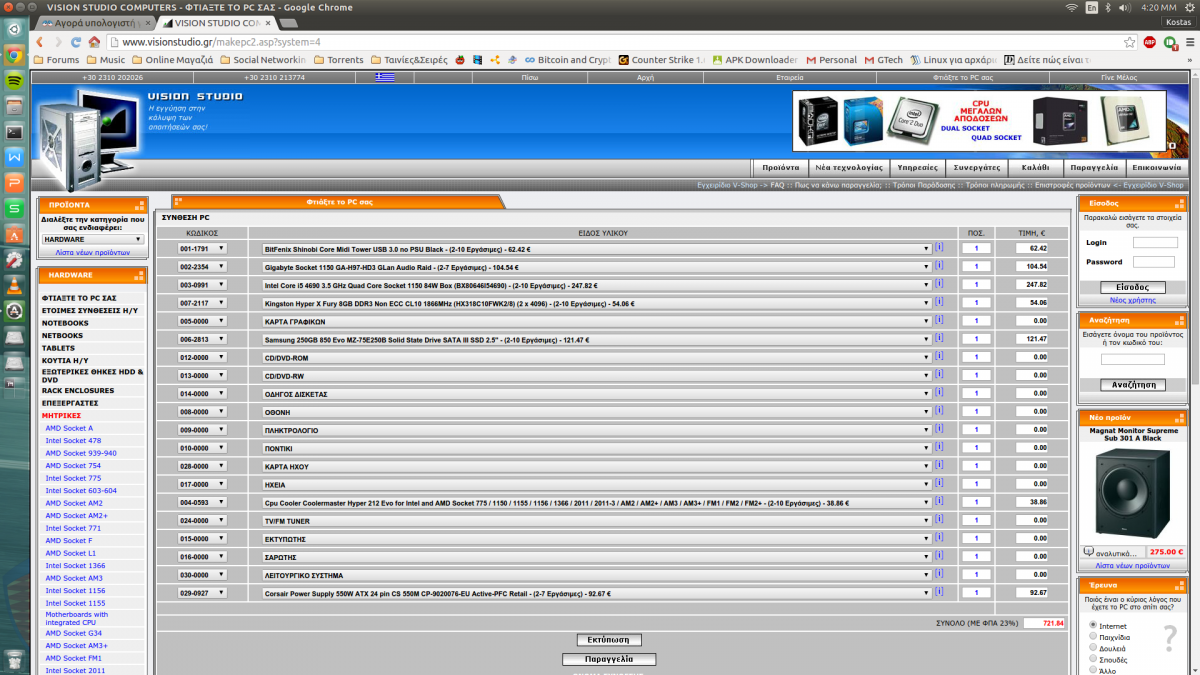Select the Σπουδές radio option
The width and height of the screenshot is (1200, 675).
pyautogui.click(x=1092, y=660)
